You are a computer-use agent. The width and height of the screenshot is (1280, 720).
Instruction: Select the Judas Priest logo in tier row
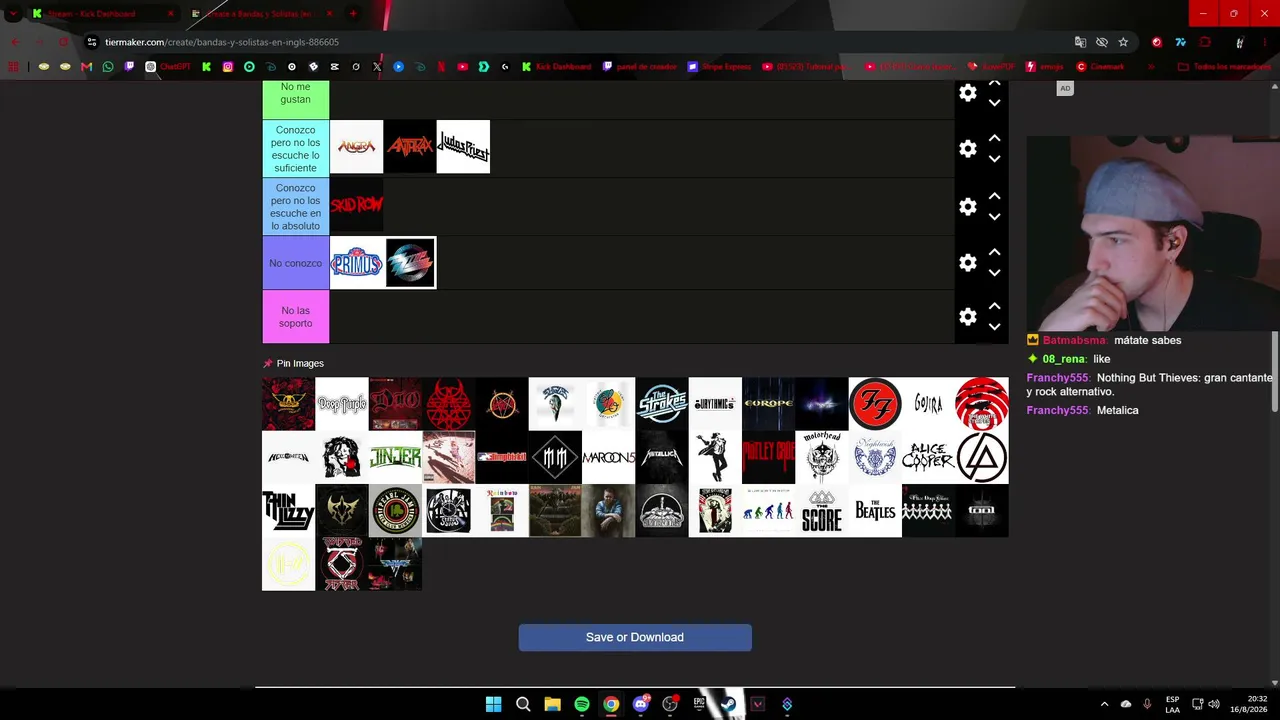point(463,147)
